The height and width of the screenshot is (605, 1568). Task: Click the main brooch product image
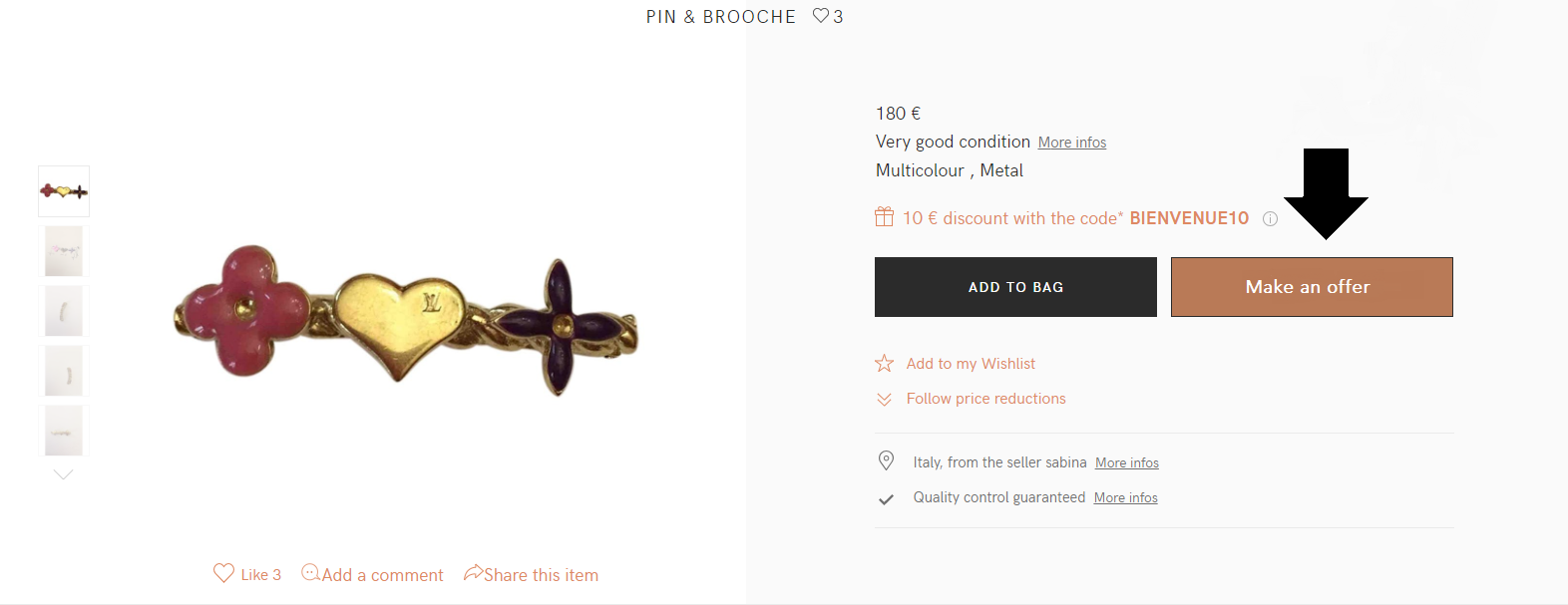pyautogui.click(x=406, y=319)
